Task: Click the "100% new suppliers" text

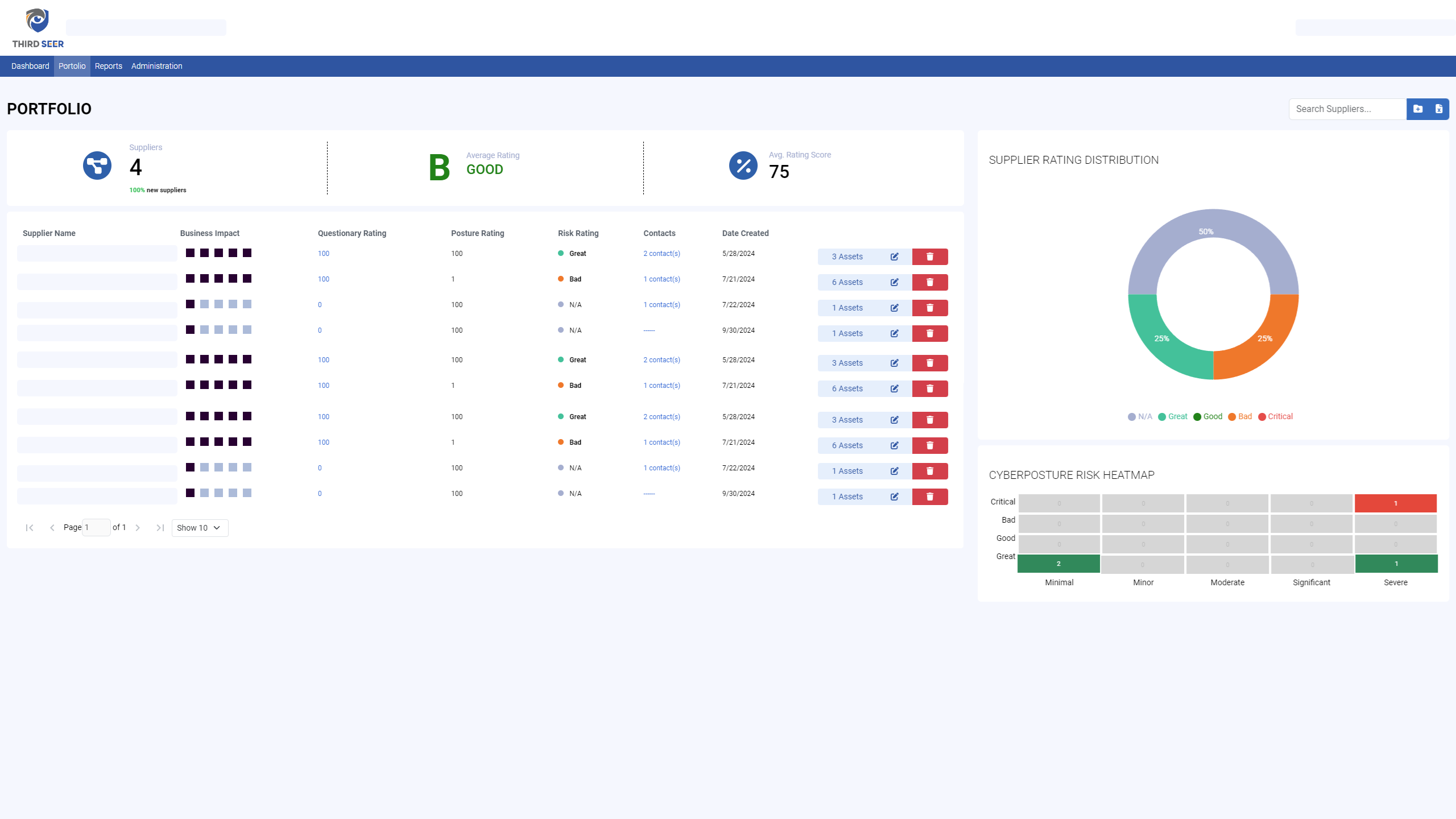Action: pyautogui.click(x=158, y=190)
